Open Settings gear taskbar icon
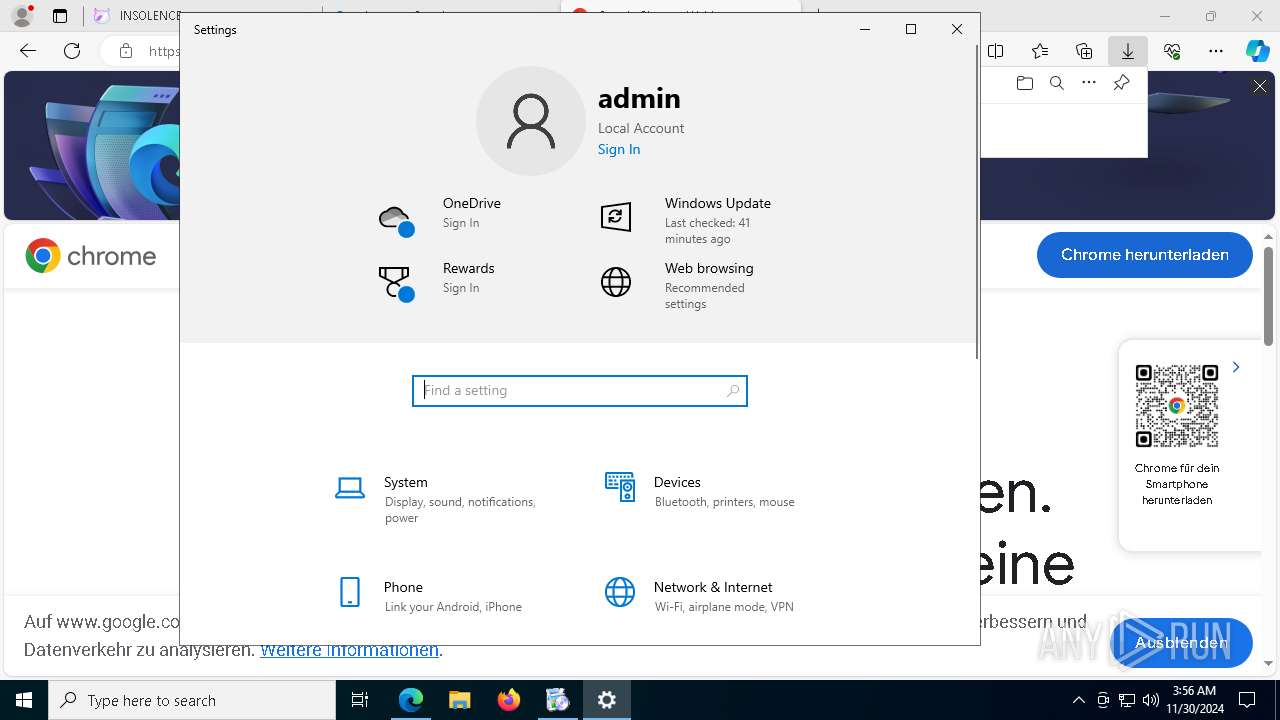1280x720 pixels. [x=607, y=700]
